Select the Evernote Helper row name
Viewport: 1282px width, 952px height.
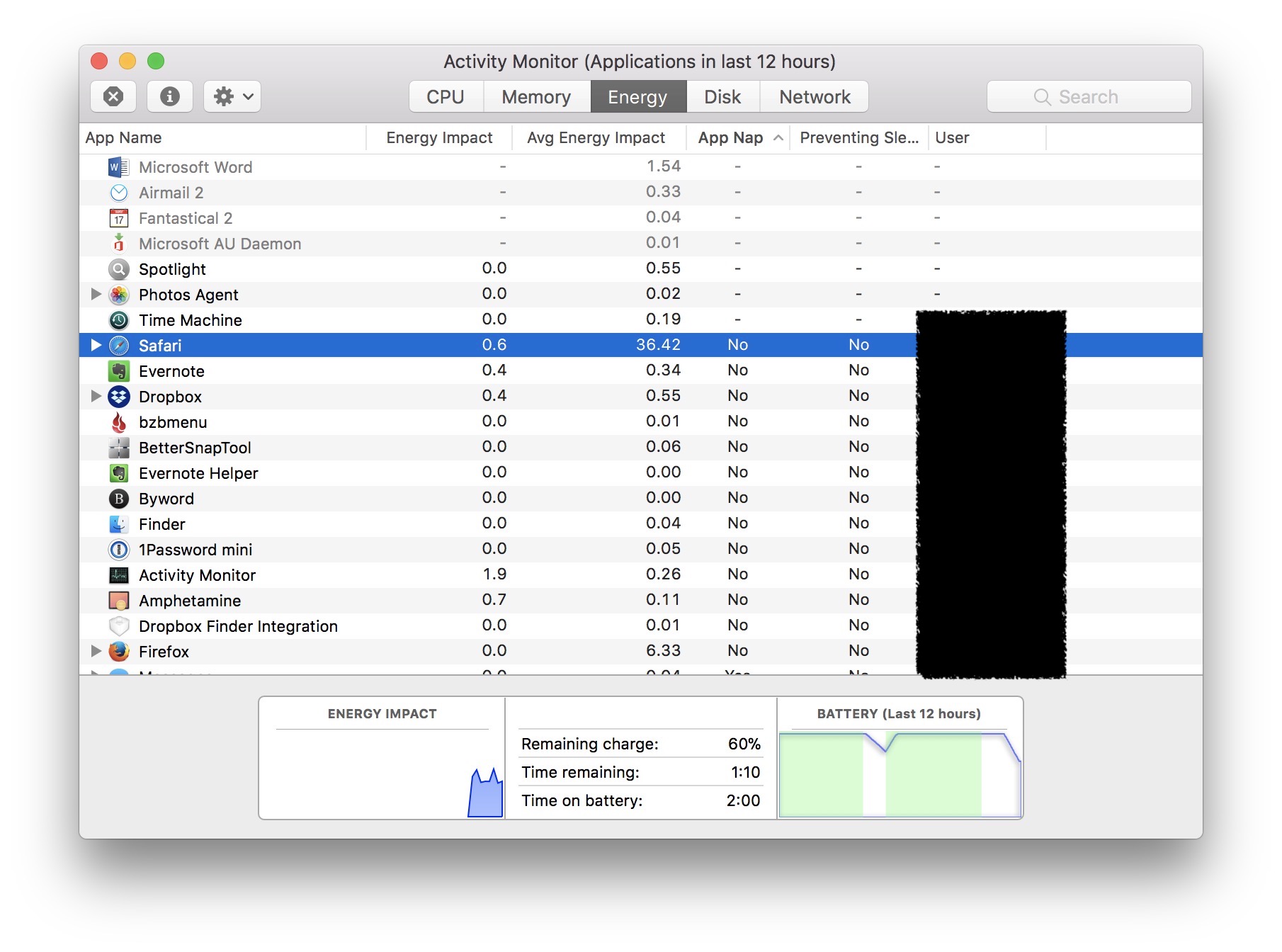coord(198,473)
